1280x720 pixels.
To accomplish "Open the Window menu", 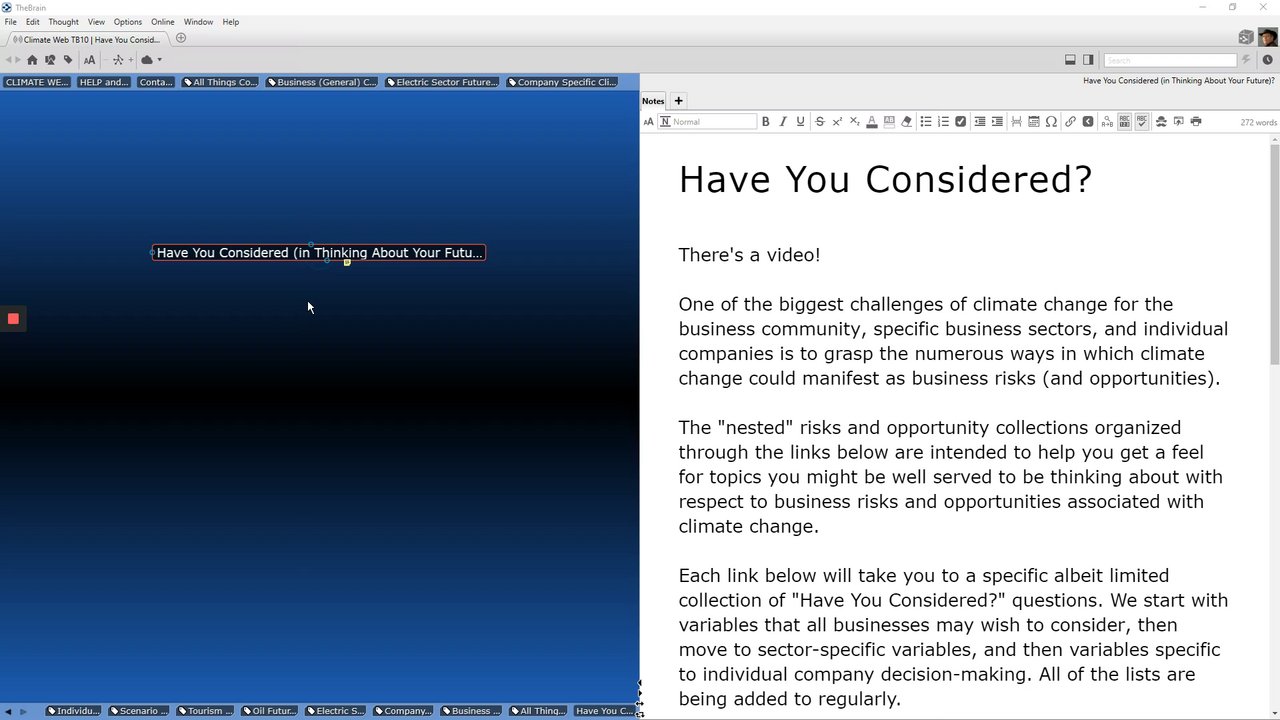I will coord(198,22).
